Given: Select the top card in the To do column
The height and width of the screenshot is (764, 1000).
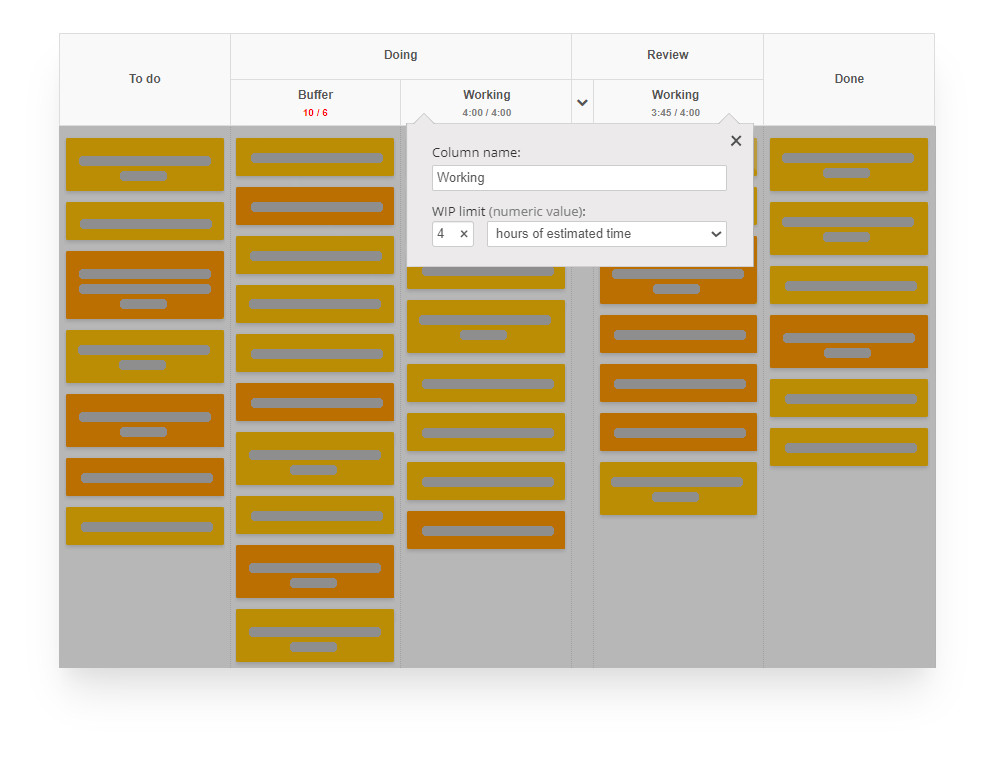Looking at the screenshot, I should point(144,164).
